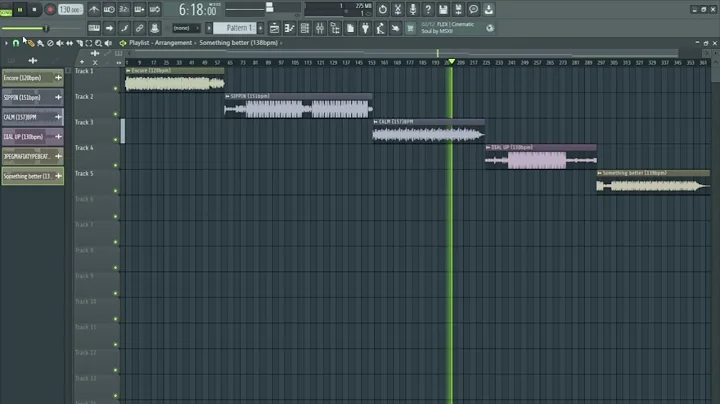Viewport: 720px width, 404px height.
Task: Click the arrow left of Pattern 1
Action: (209, 28)
